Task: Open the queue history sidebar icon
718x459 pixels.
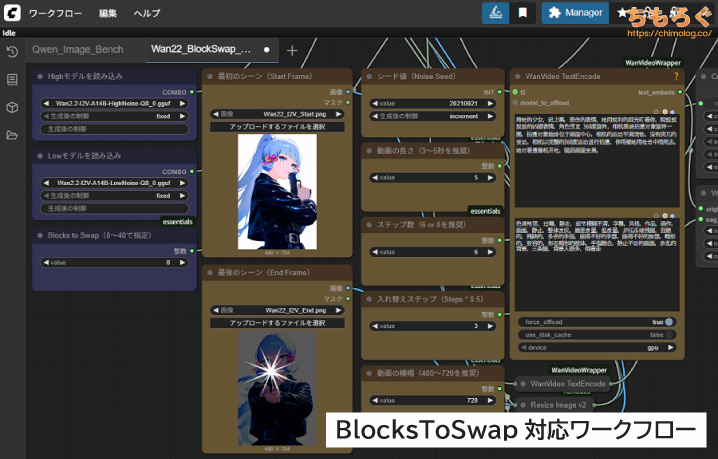Action: [12, 52]
